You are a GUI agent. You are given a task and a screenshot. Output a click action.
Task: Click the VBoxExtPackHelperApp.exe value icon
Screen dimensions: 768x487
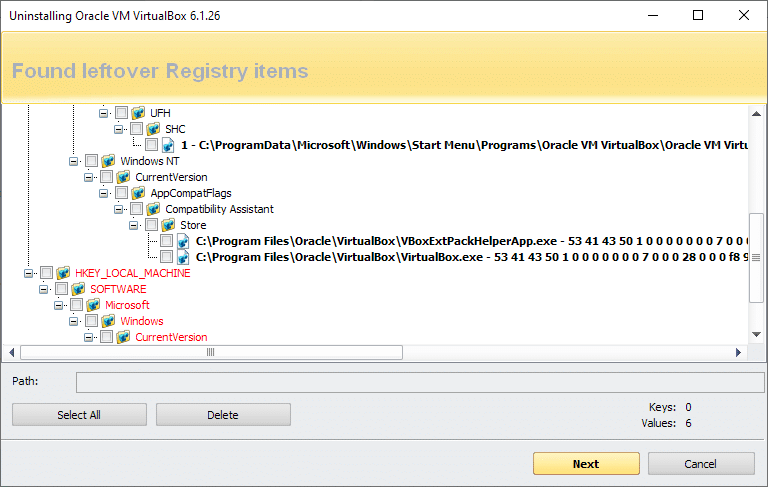coord(183,241)
